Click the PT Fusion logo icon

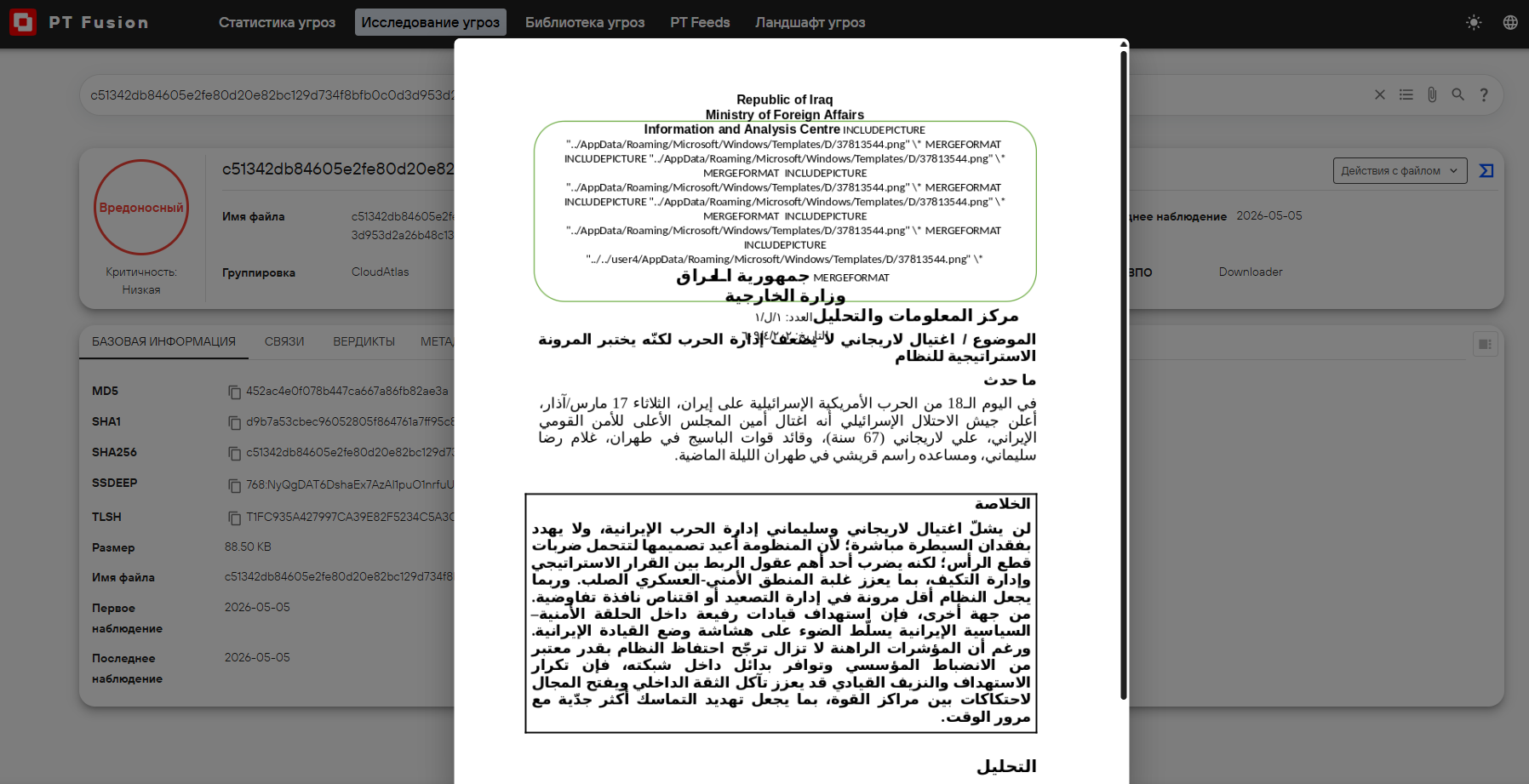tap(23, 22)
